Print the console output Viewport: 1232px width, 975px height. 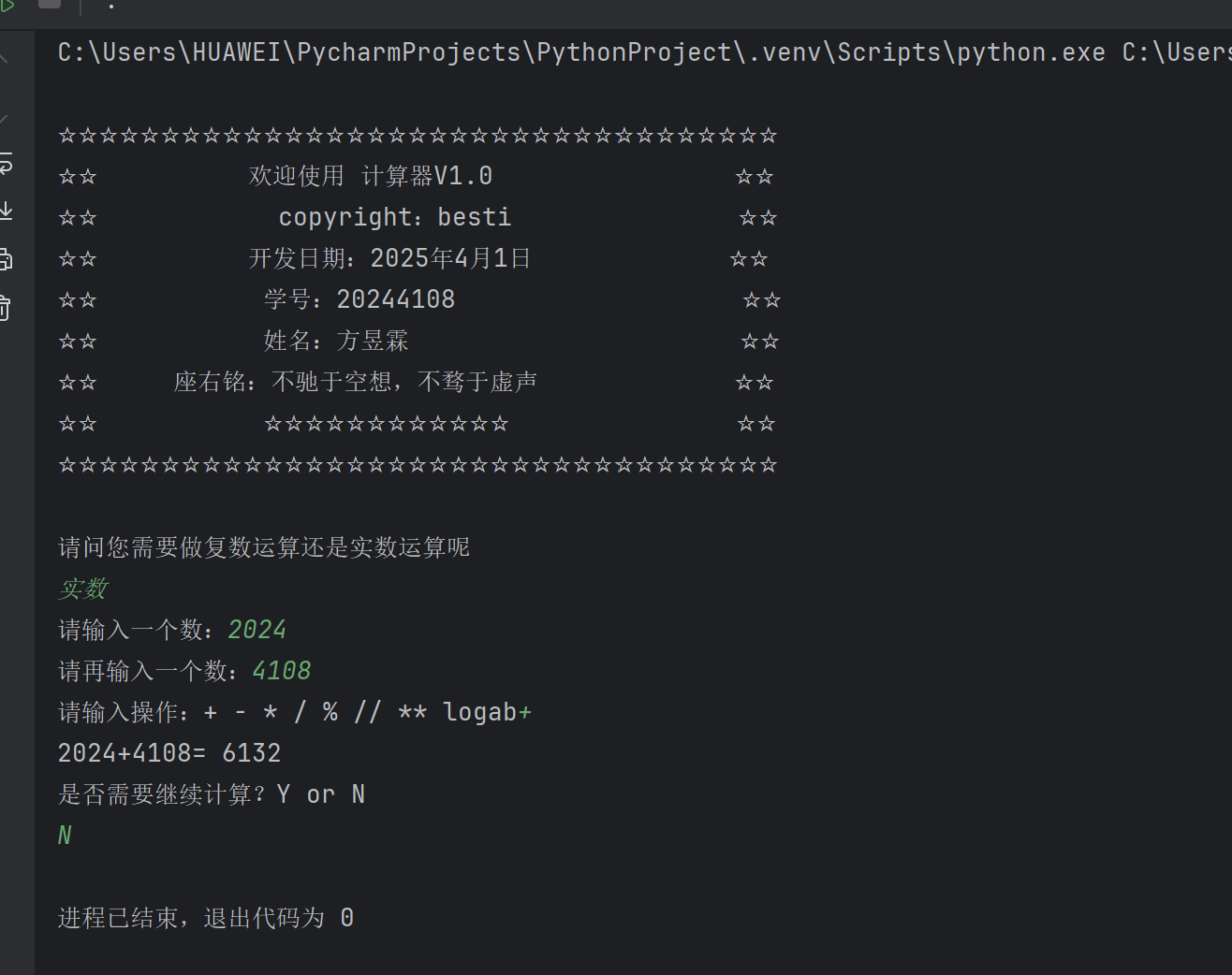pos(6,259)
